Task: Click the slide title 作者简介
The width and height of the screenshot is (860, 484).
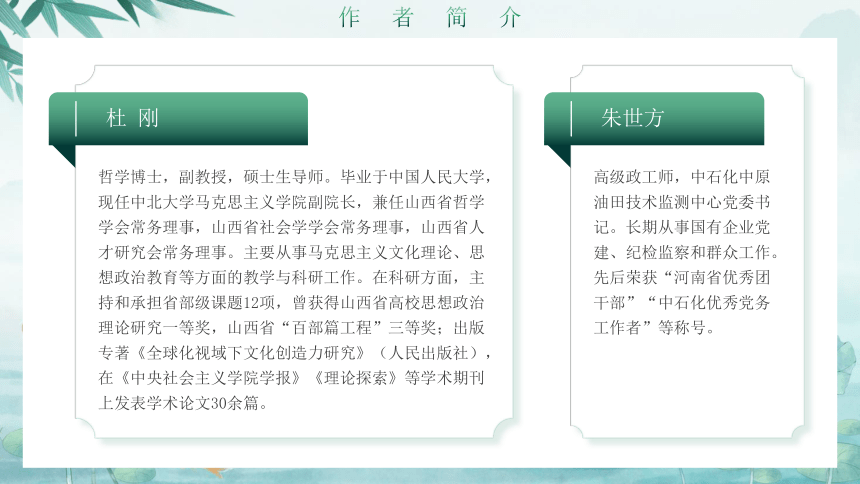Action: [430, 18]
